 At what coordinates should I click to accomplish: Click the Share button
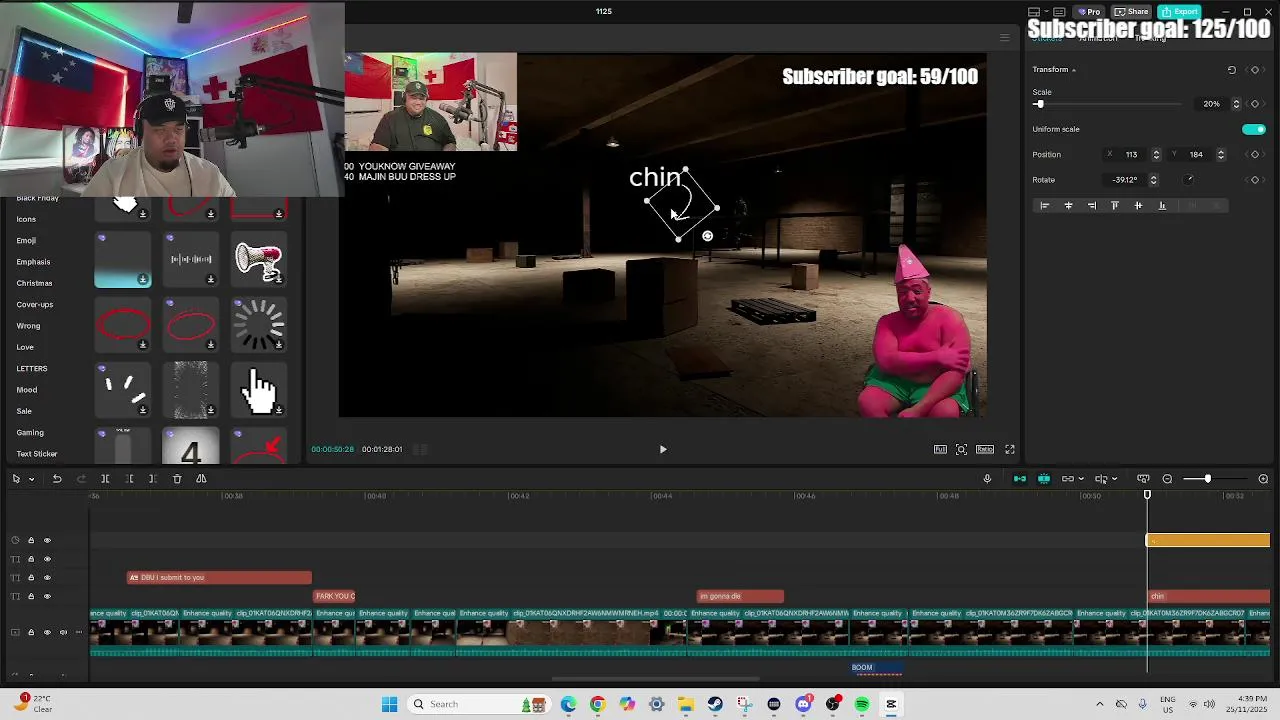tap(1132, 11)
